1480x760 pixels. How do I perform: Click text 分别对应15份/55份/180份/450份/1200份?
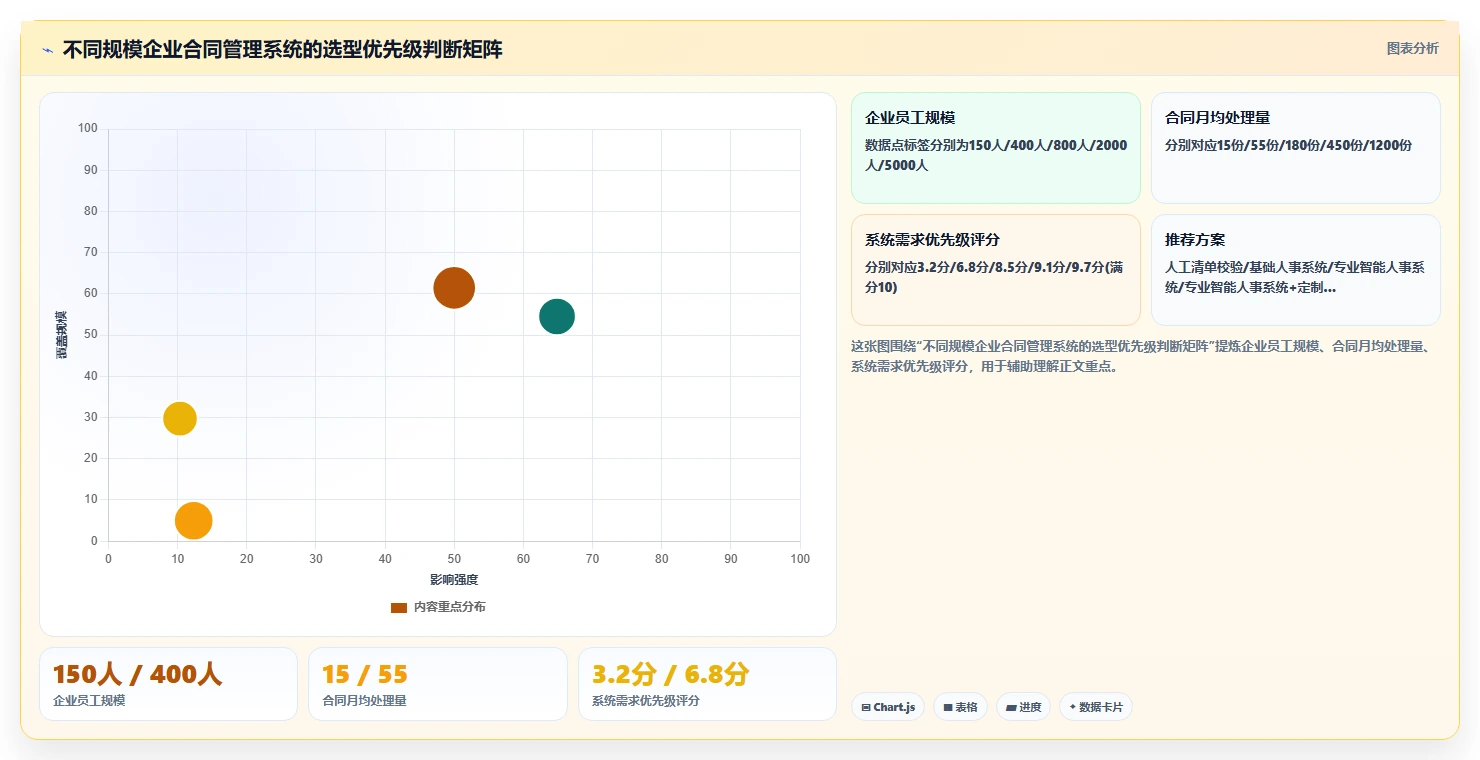tap(1288, 145)
